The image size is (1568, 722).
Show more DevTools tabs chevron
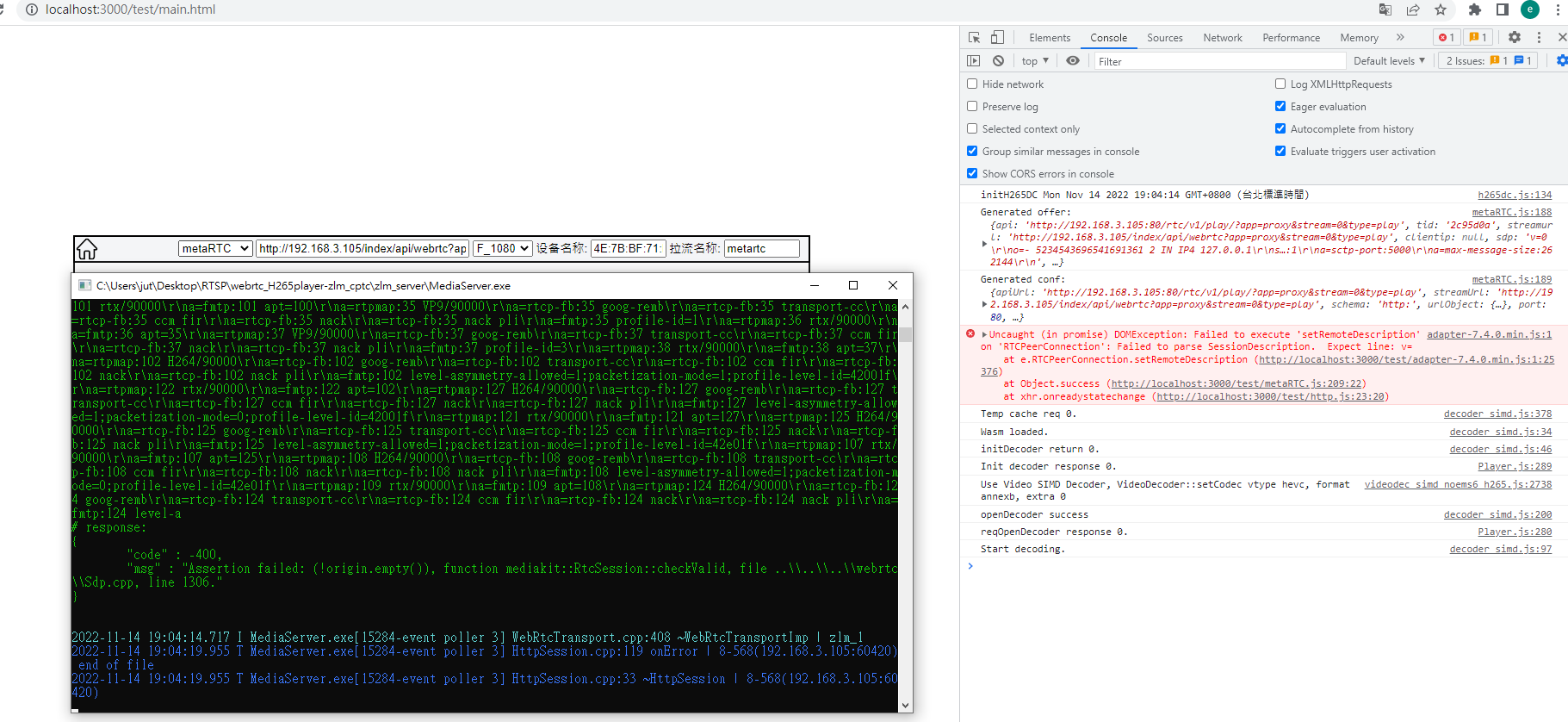[1400, 37]
